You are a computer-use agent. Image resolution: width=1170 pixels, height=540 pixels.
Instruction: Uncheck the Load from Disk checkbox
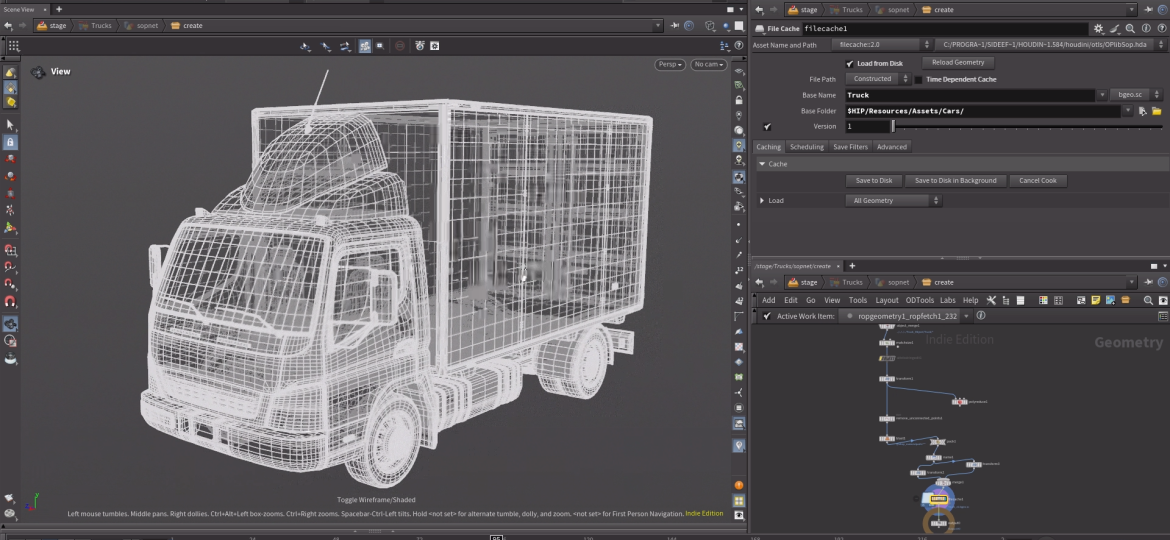point(850,63)
